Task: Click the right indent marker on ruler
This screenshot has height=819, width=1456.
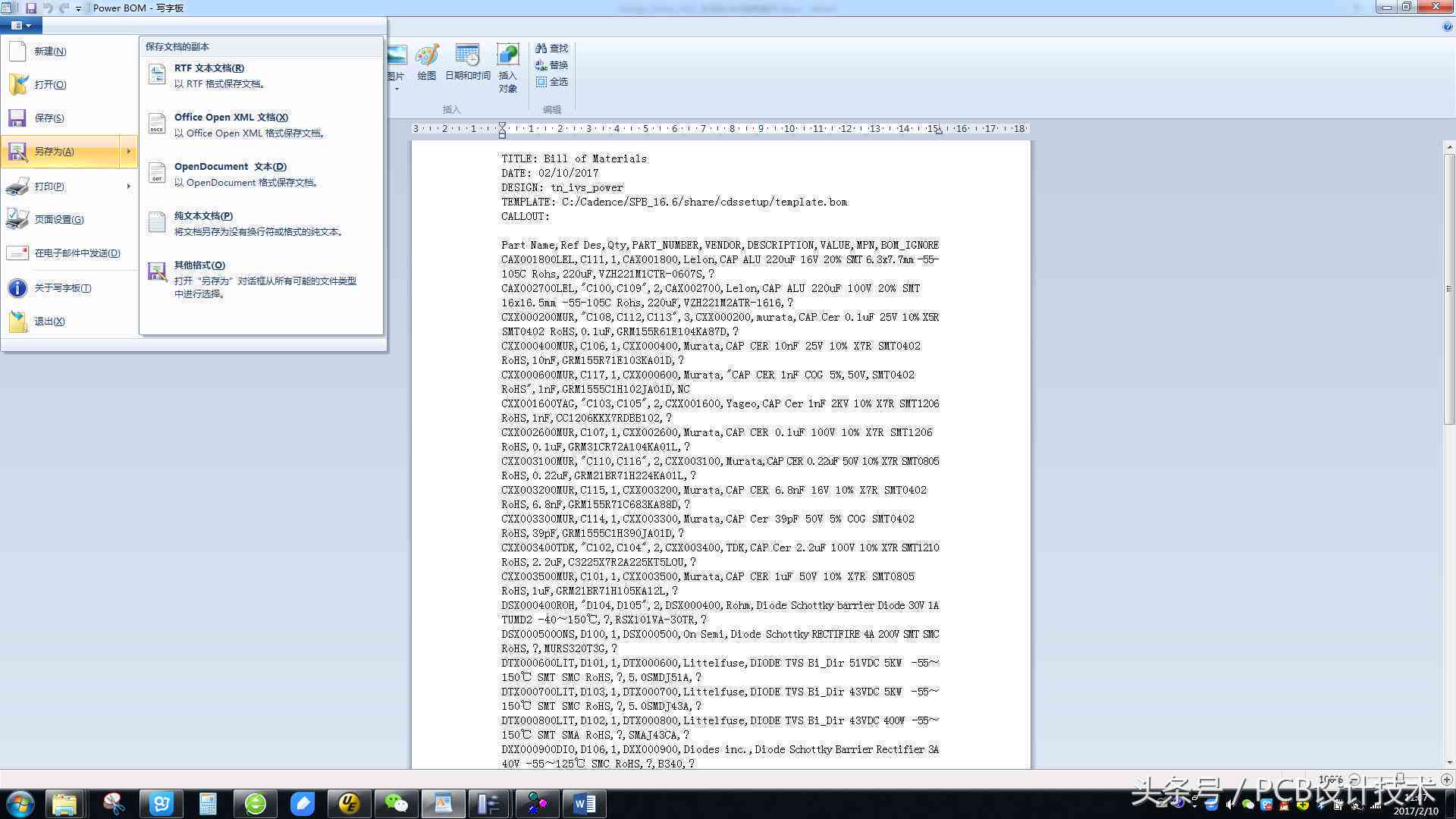Action: [x=939, y=131]
